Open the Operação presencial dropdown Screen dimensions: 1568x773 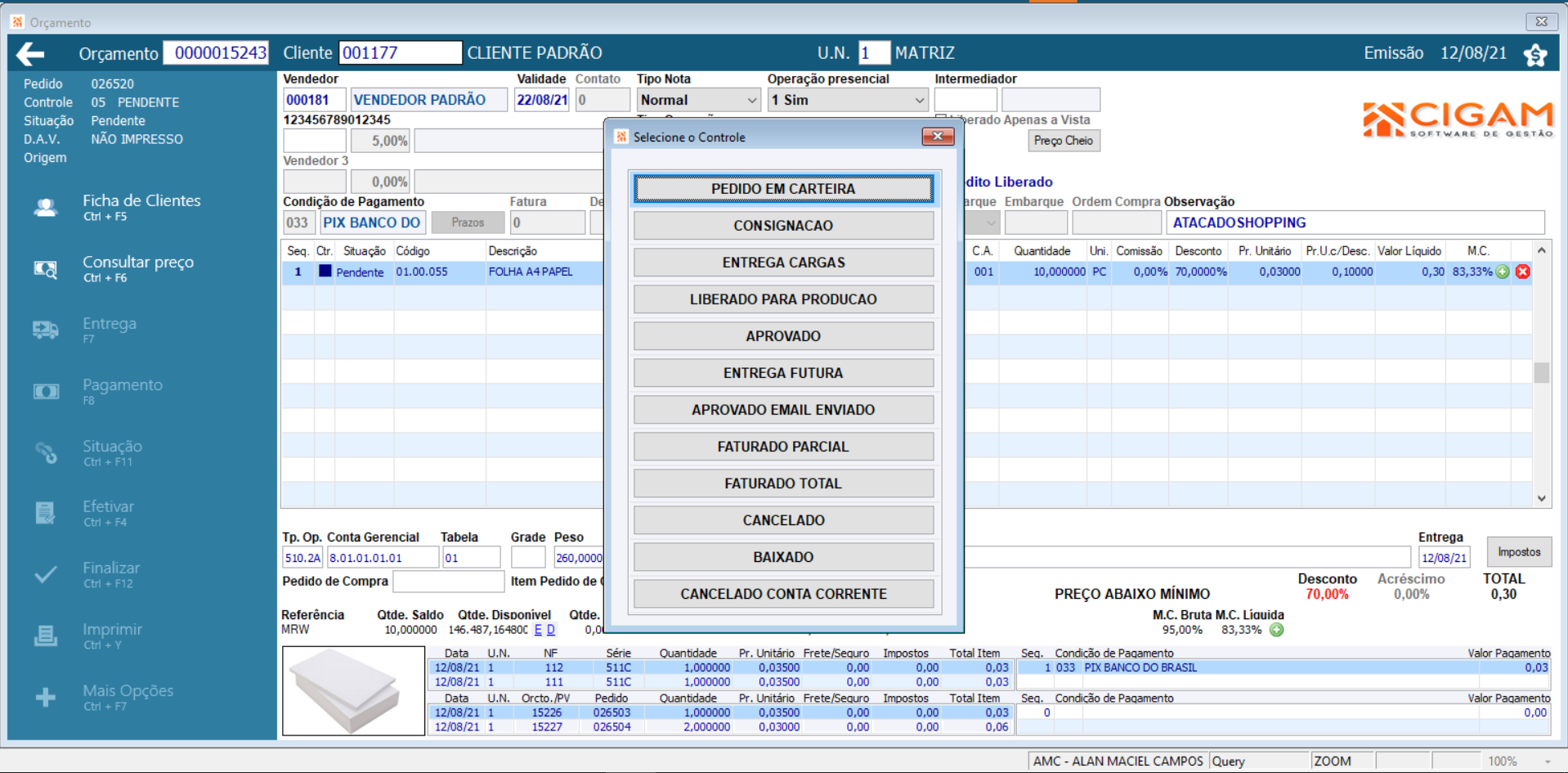tap(919, 100)
